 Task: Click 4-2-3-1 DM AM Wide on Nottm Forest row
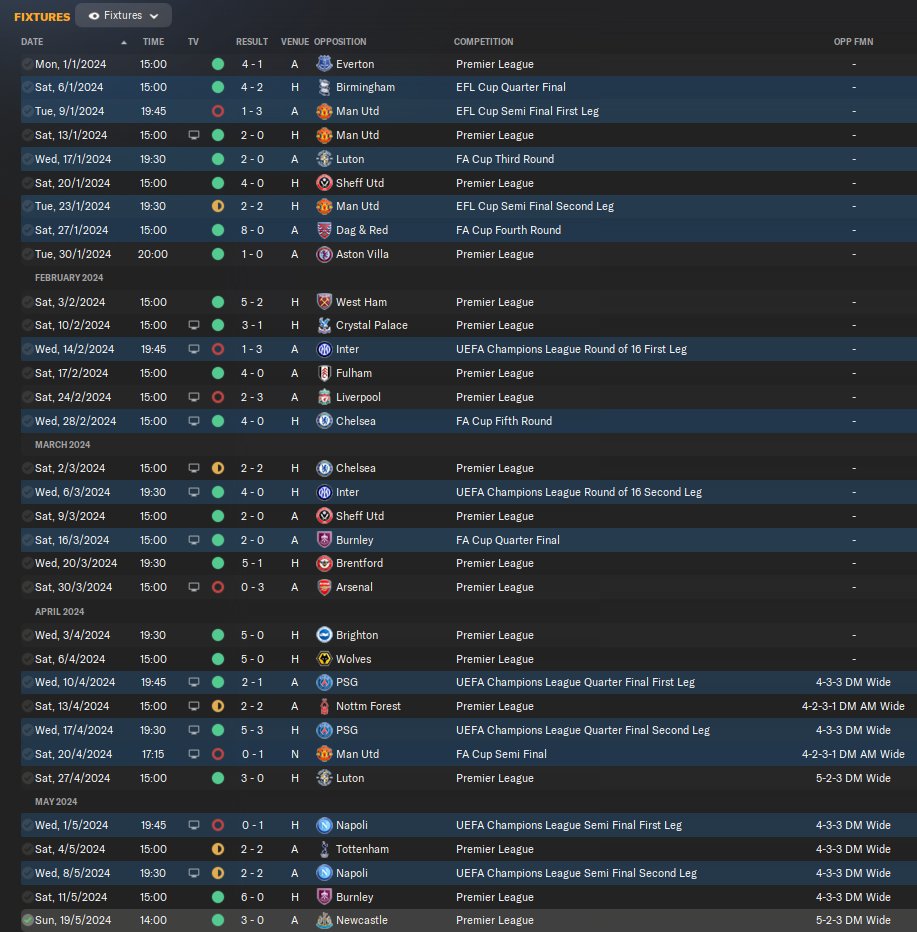tap(853, 706)
